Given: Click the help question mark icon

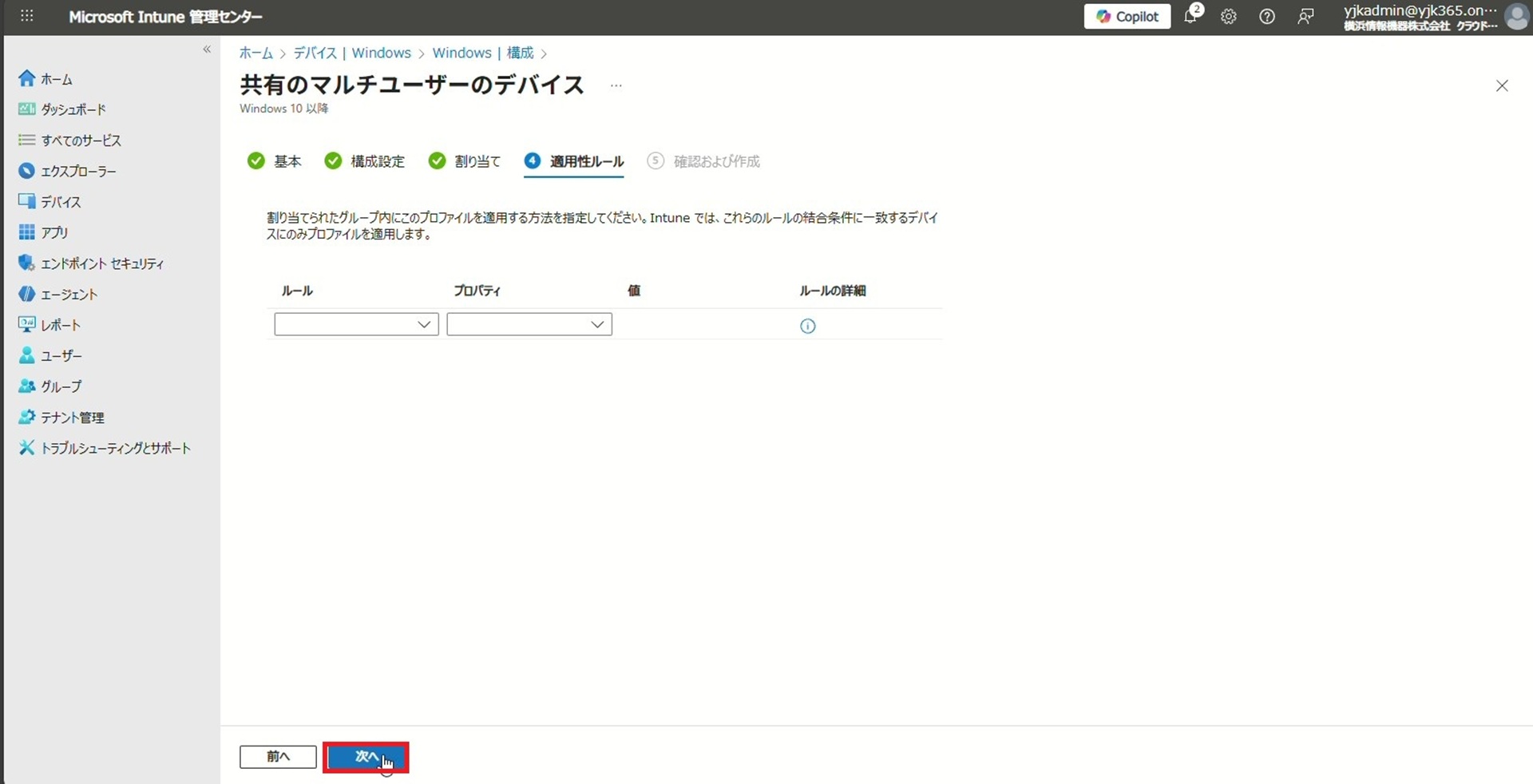Looking at the screenshot, I should [x=1266, y=17].
